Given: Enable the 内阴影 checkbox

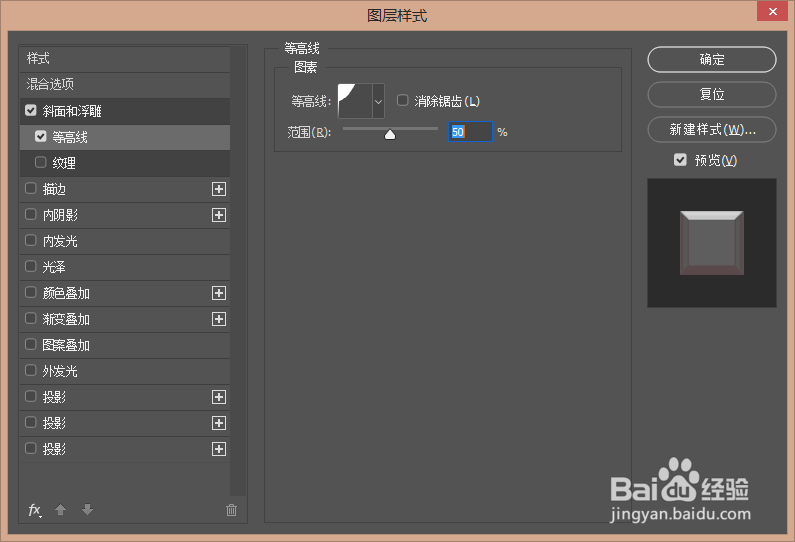Looking at the screenshot, I should tap(31, 214).
